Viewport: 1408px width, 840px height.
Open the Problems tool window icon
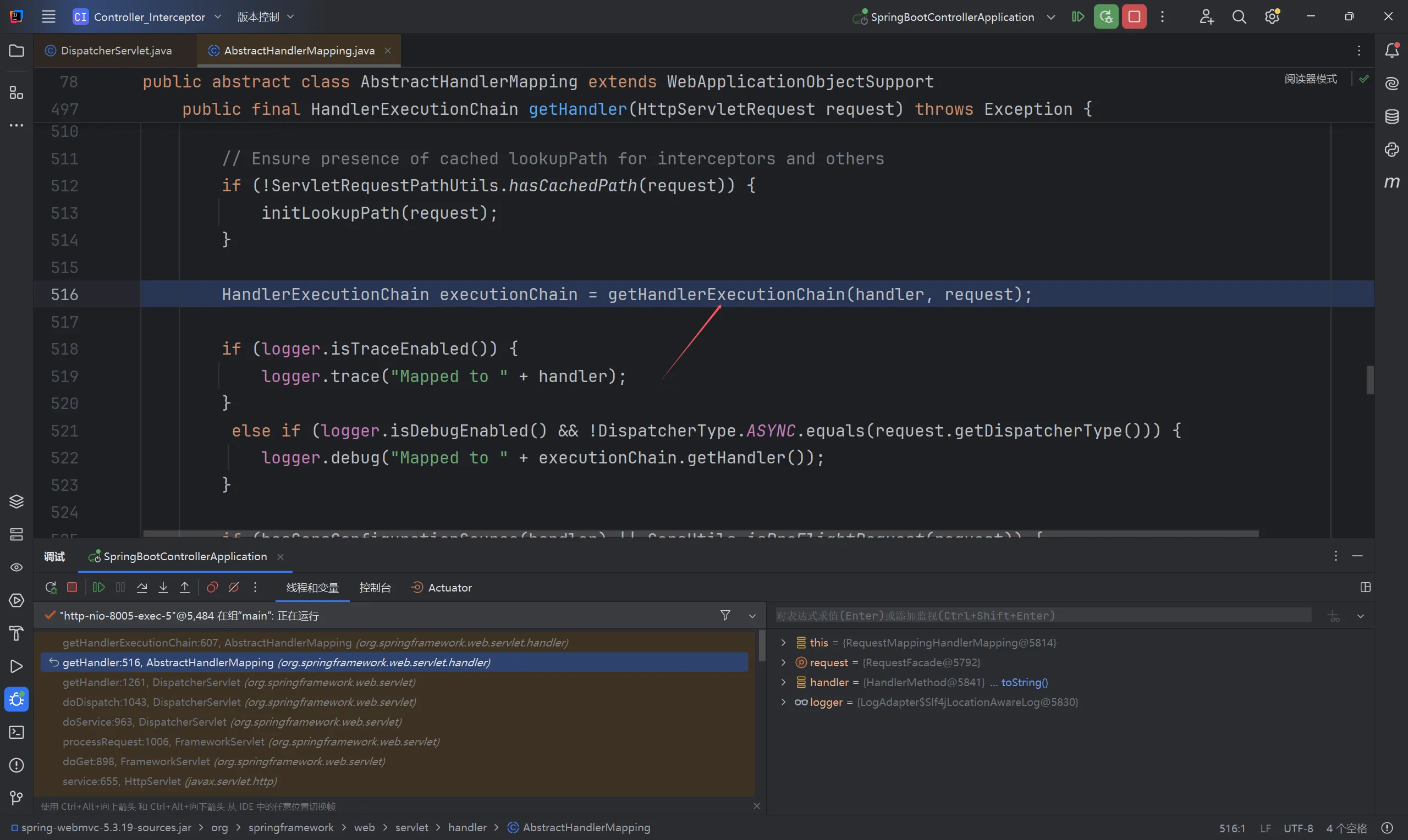pos(16,765)
